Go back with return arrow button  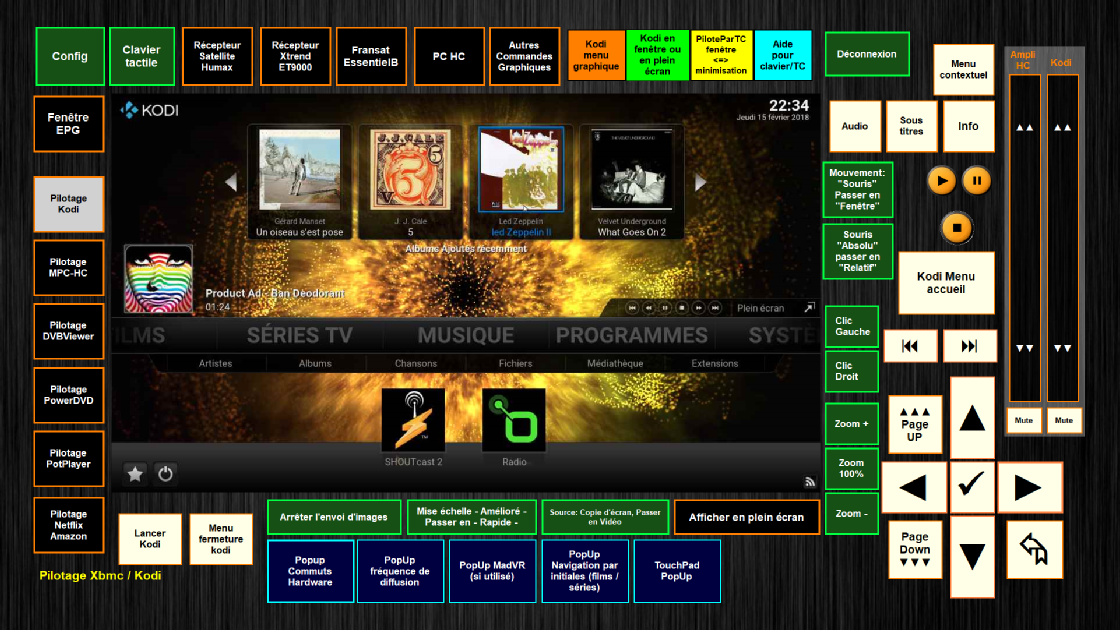[x=1034, y=549]
